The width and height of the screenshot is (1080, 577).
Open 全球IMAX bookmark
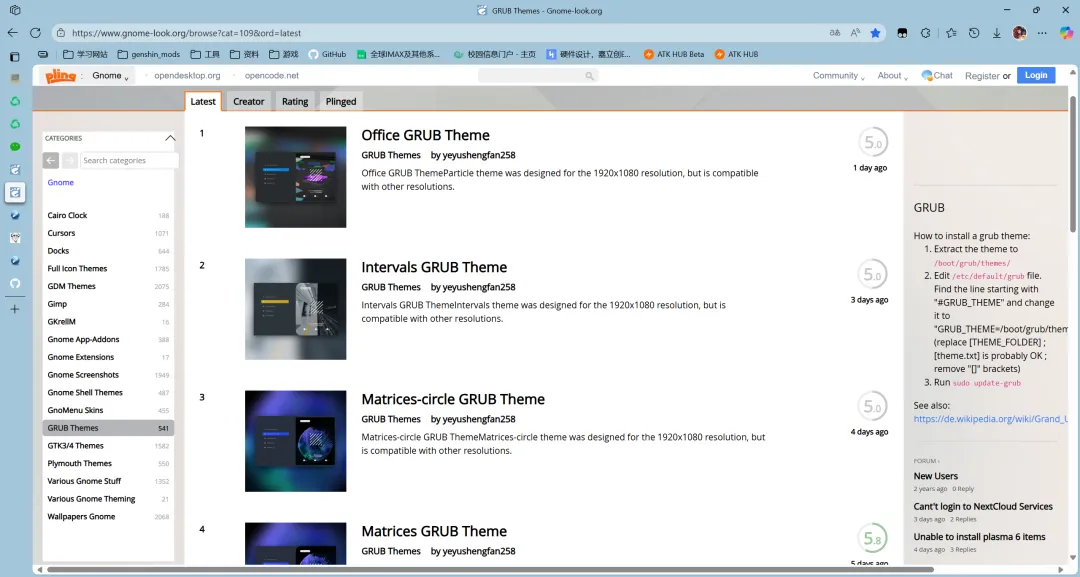click(399, 54)
